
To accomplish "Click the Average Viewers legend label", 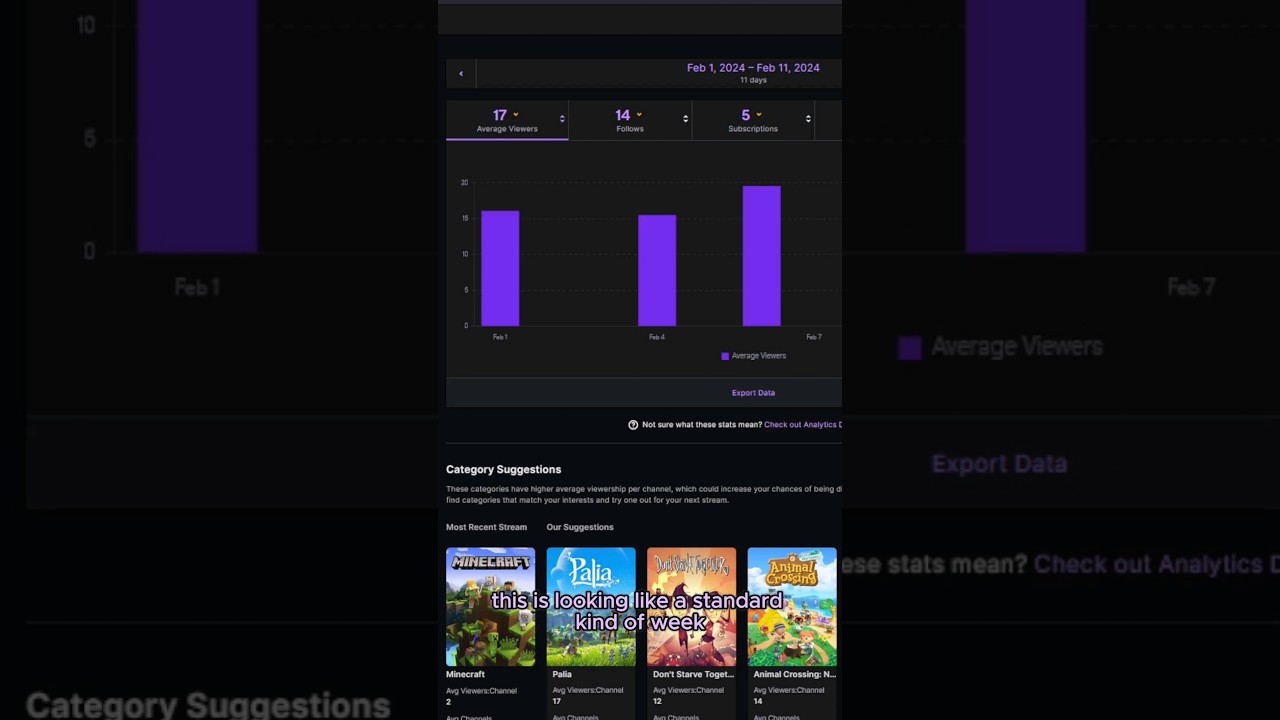I will pos(759,356).
